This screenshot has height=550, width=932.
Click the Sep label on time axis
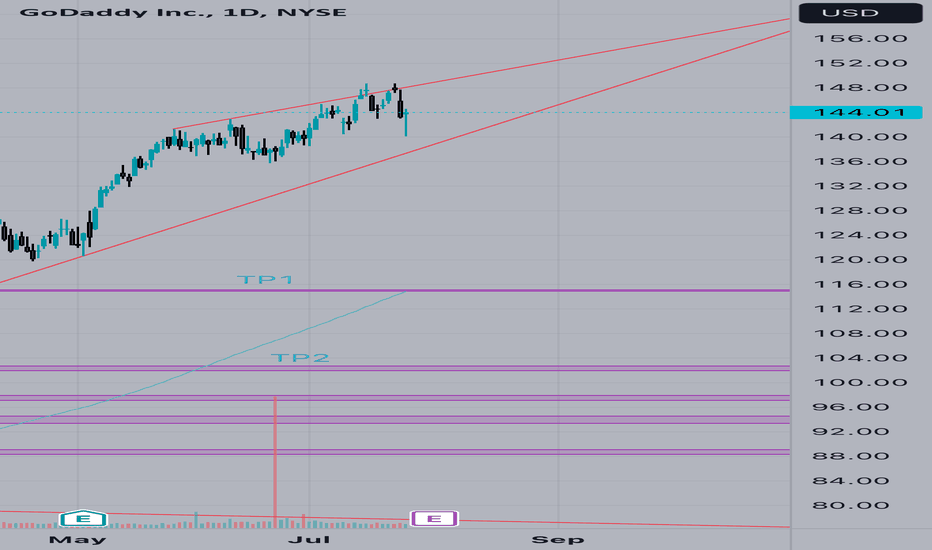(x=558, y=540)
